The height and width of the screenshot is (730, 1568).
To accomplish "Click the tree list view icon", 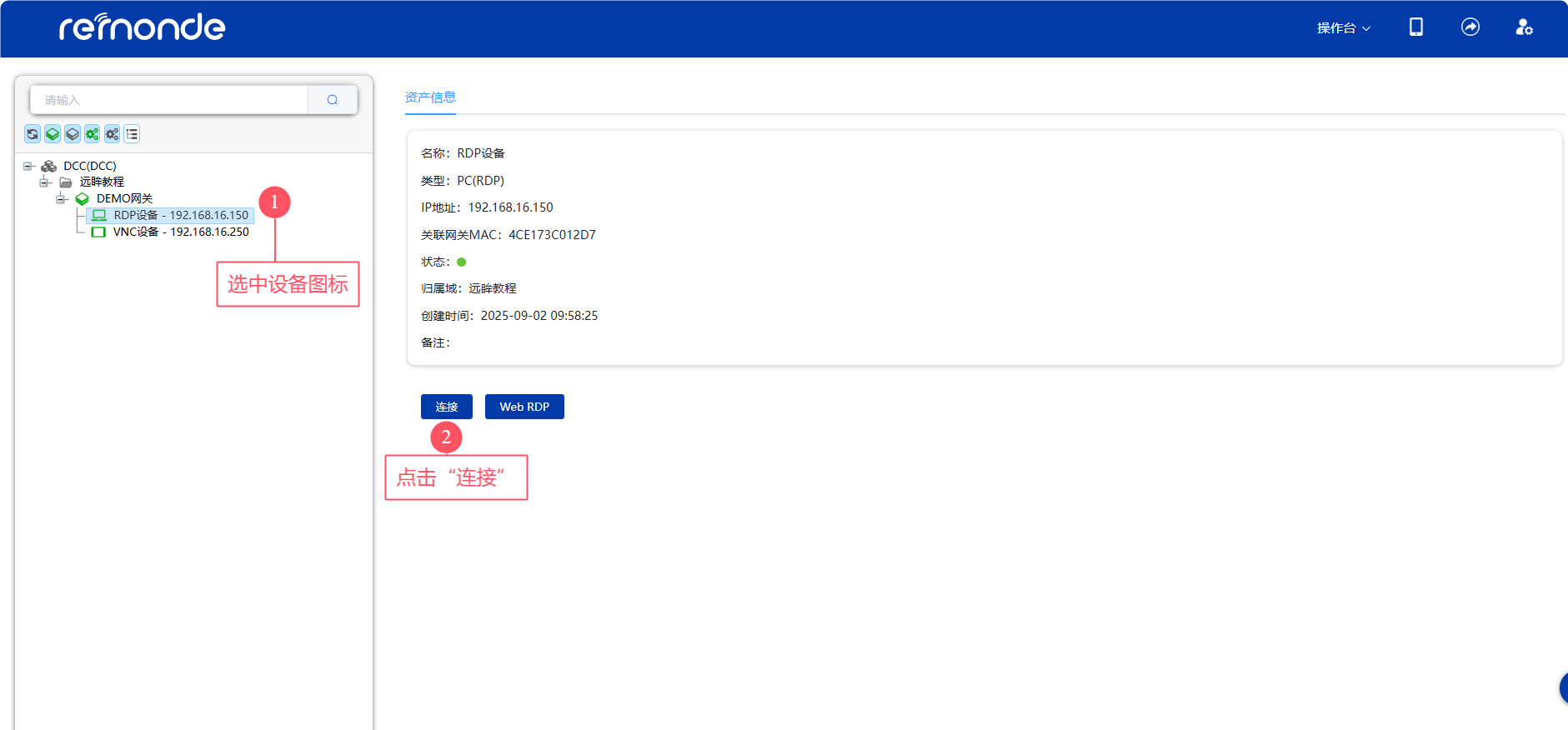I will (132, 134).
